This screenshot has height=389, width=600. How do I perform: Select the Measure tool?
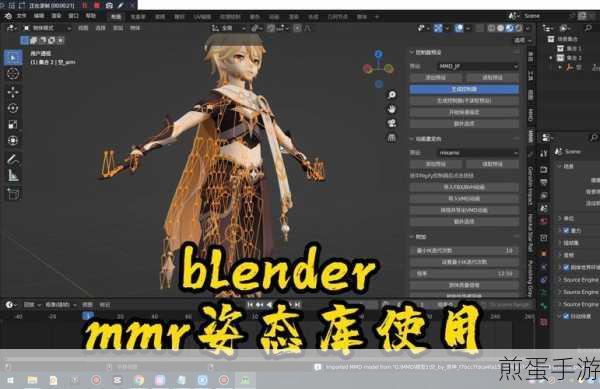coord(13,175)
